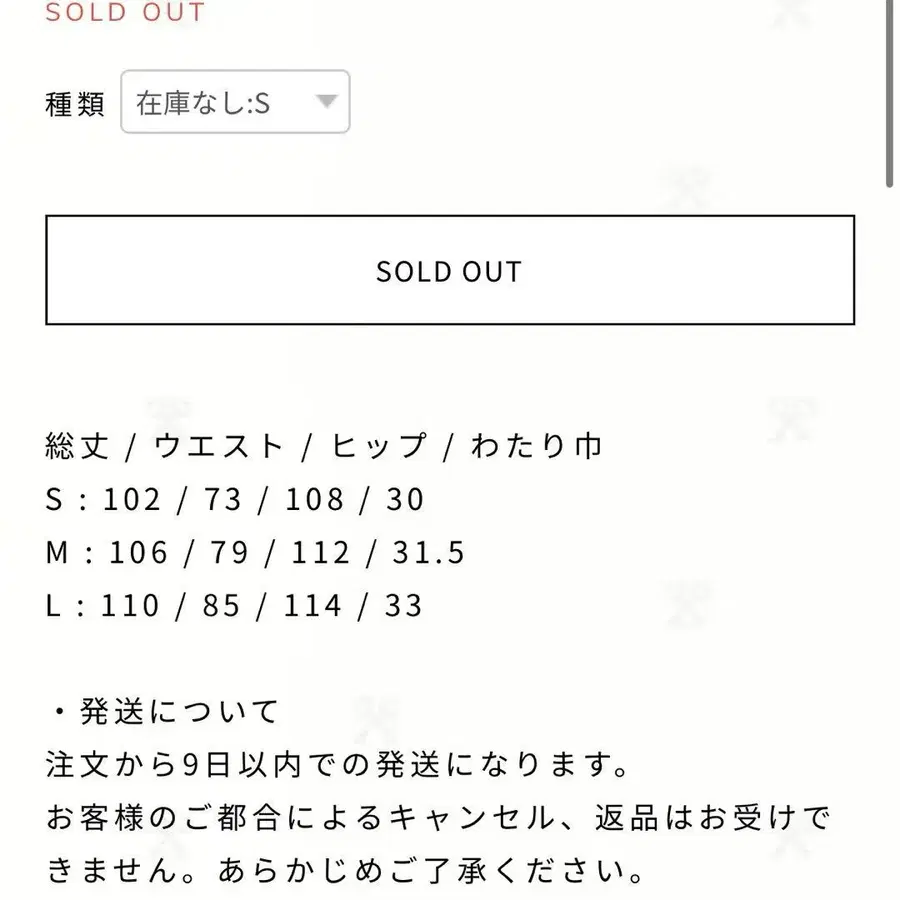Open the 在庫なし:S variety dropdown
This screenshot has height=900, width=900.
point(234,102)
